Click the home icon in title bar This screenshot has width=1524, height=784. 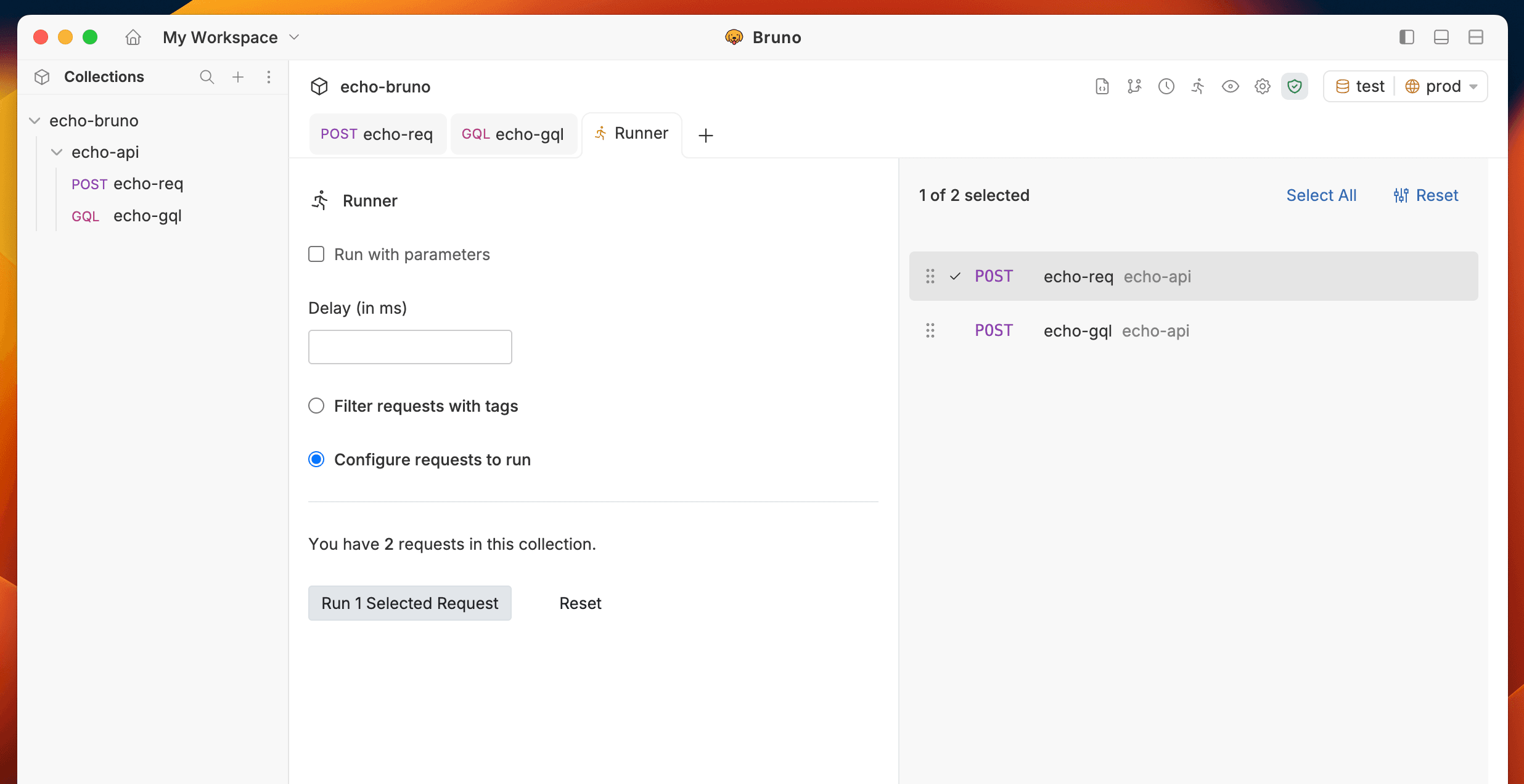point(133,38)
